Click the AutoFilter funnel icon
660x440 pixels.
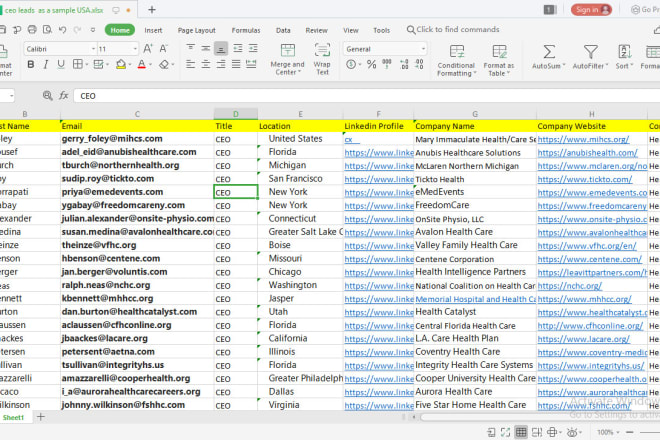[591, 52]
